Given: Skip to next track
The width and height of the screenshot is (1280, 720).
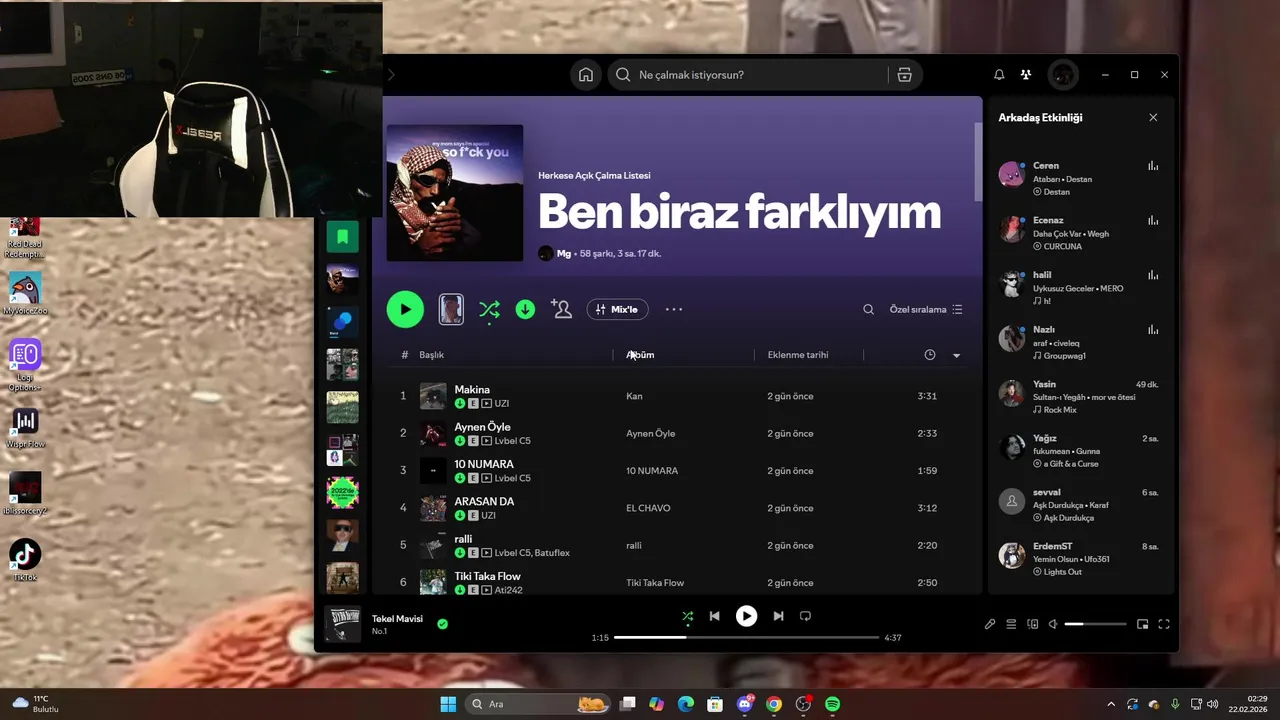Looking at the screenshot, I should 778,616.
